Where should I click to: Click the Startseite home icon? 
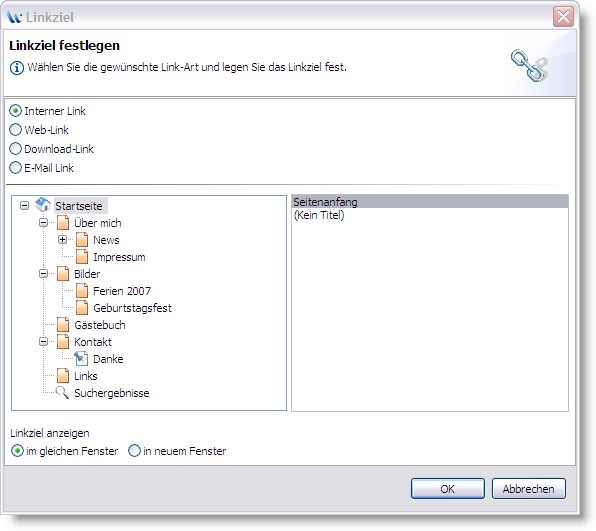(43, 205)
